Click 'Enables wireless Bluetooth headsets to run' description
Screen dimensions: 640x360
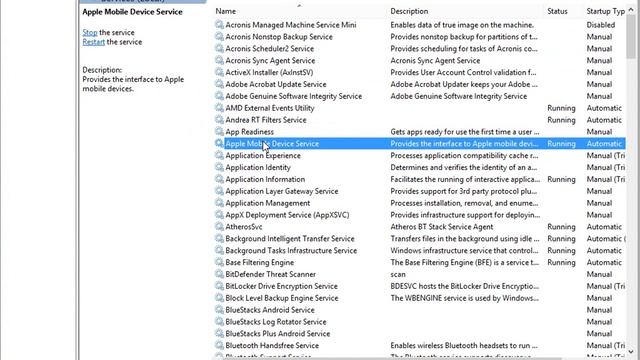[464, 345]
